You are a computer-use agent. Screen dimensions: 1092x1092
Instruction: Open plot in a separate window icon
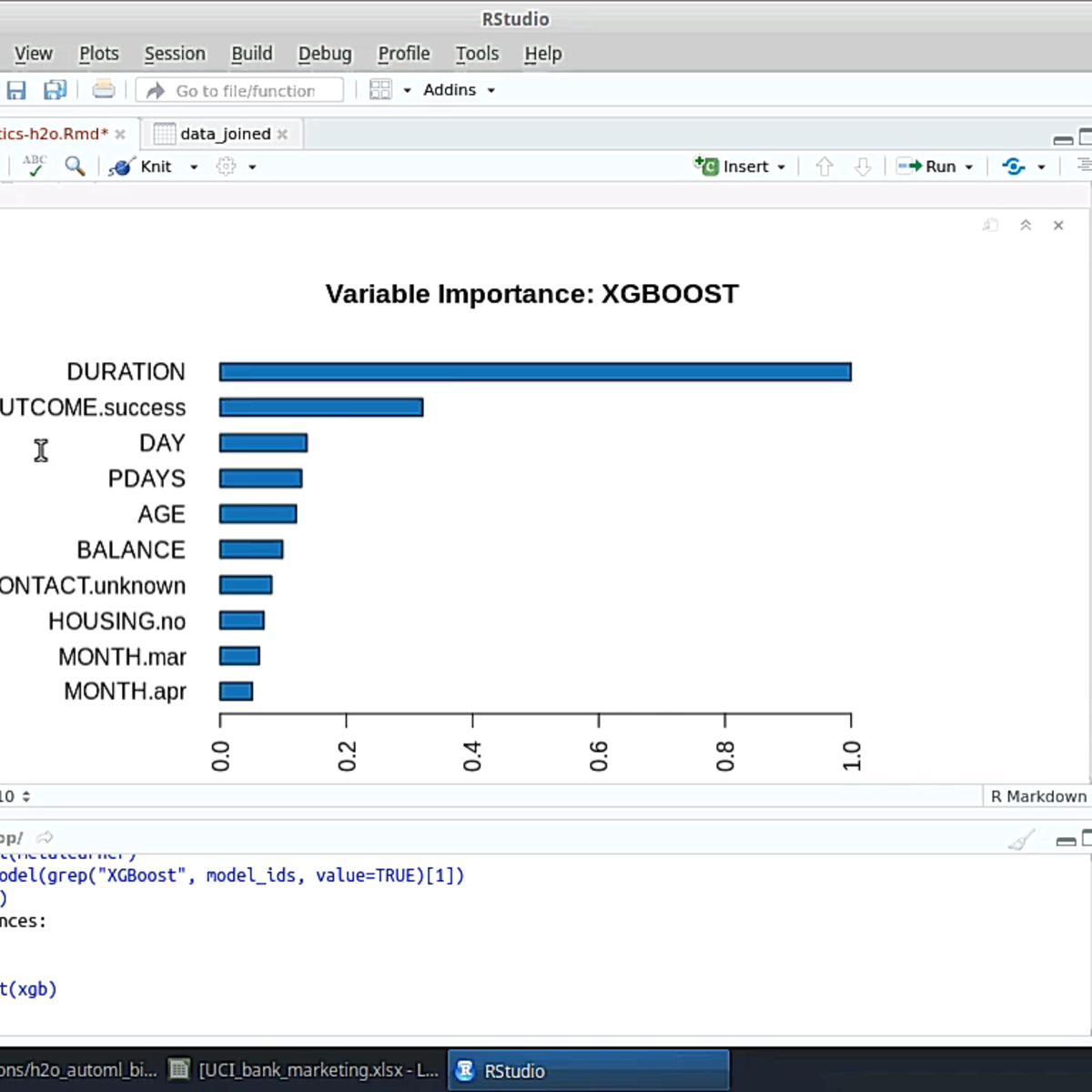pyautogui.click(x=990, y=225)
